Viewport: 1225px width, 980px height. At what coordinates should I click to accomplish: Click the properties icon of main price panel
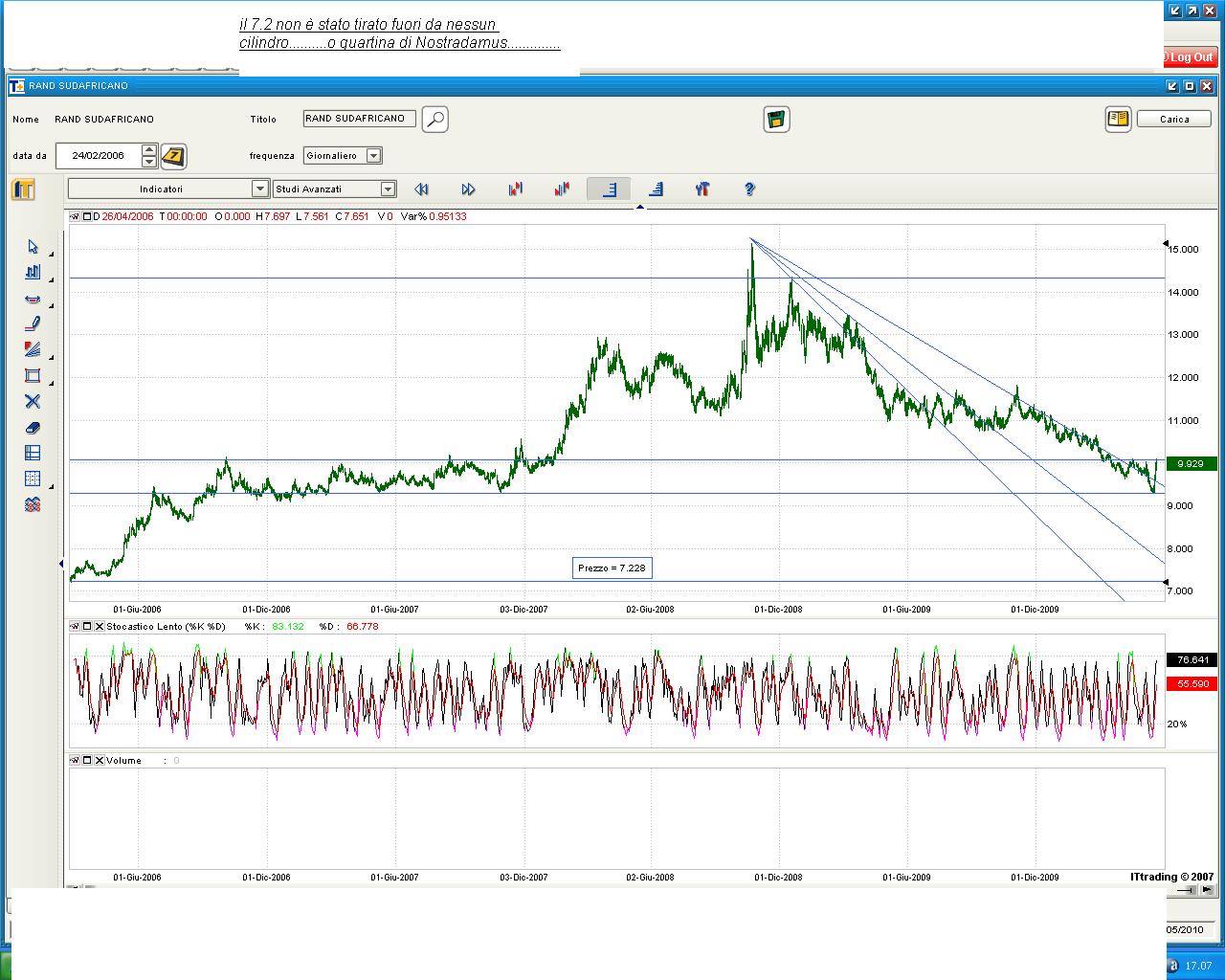coord(75,216)
